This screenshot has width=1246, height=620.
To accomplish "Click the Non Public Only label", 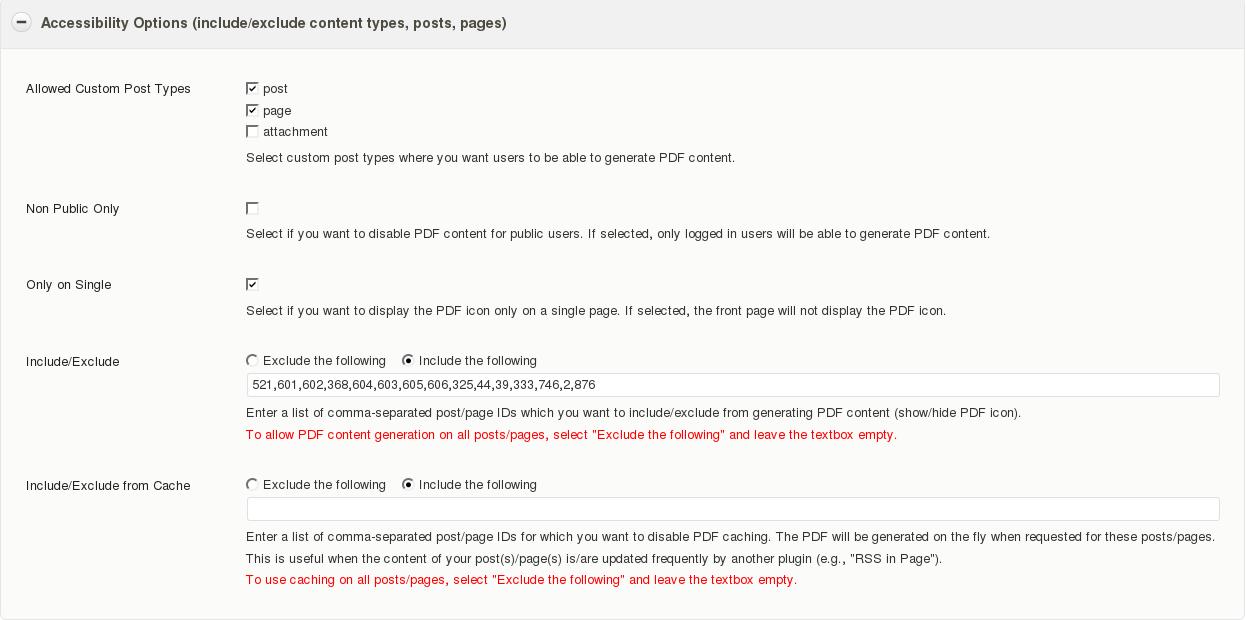I will 73,209.
